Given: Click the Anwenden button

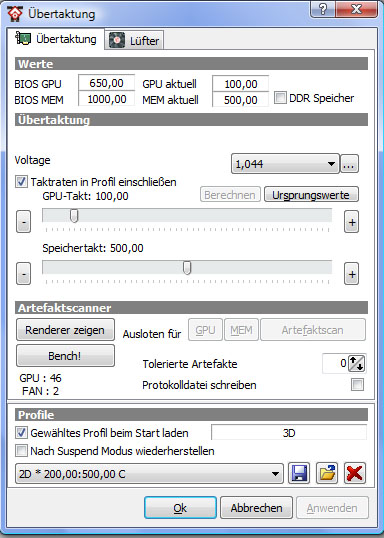Looking at the screenshot, I should point(332,508).
